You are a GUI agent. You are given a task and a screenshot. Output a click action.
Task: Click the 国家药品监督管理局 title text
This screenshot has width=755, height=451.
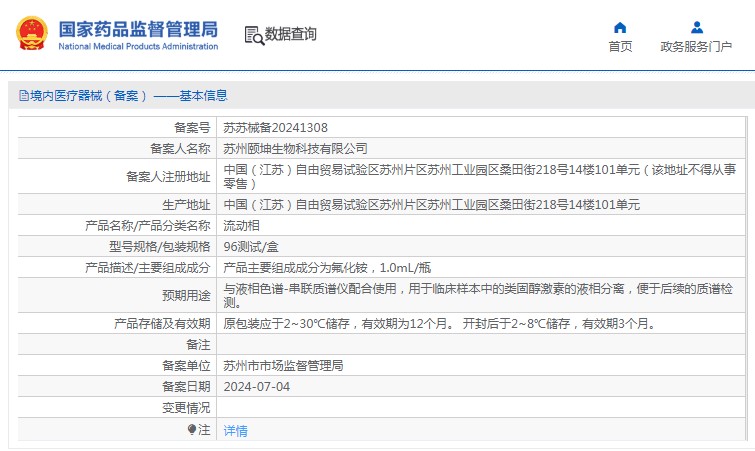[x=138, y=29]
